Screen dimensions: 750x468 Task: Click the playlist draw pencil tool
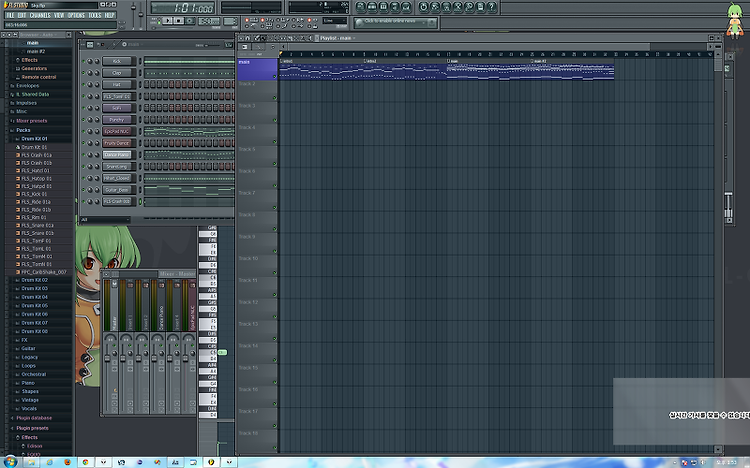pos(257,38)
